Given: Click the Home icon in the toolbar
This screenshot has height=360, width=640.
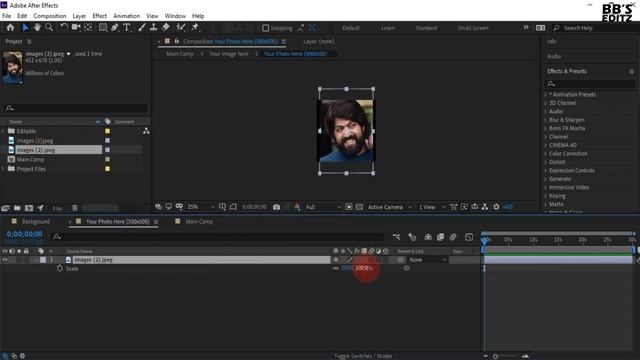Looking at the screenshot, I should pos(10,27).
